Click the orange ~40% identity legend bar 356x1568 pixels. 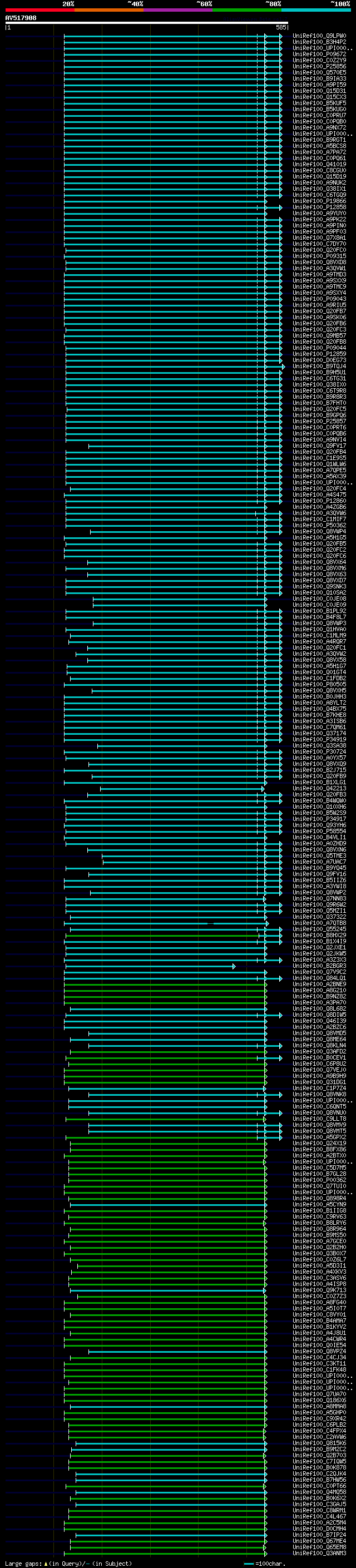(109, 10)
